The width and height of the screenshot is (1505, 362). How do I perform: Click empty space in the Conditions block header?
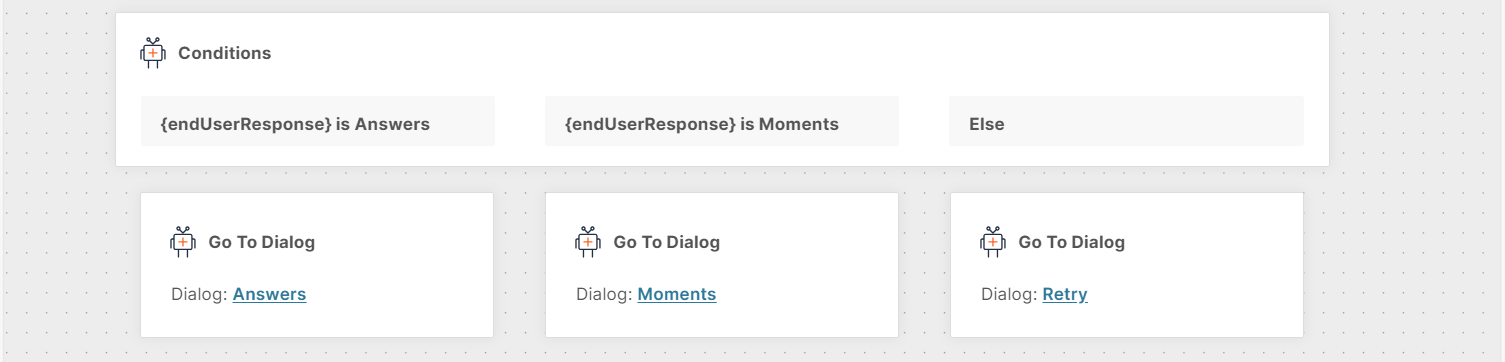tap(800, 53)
